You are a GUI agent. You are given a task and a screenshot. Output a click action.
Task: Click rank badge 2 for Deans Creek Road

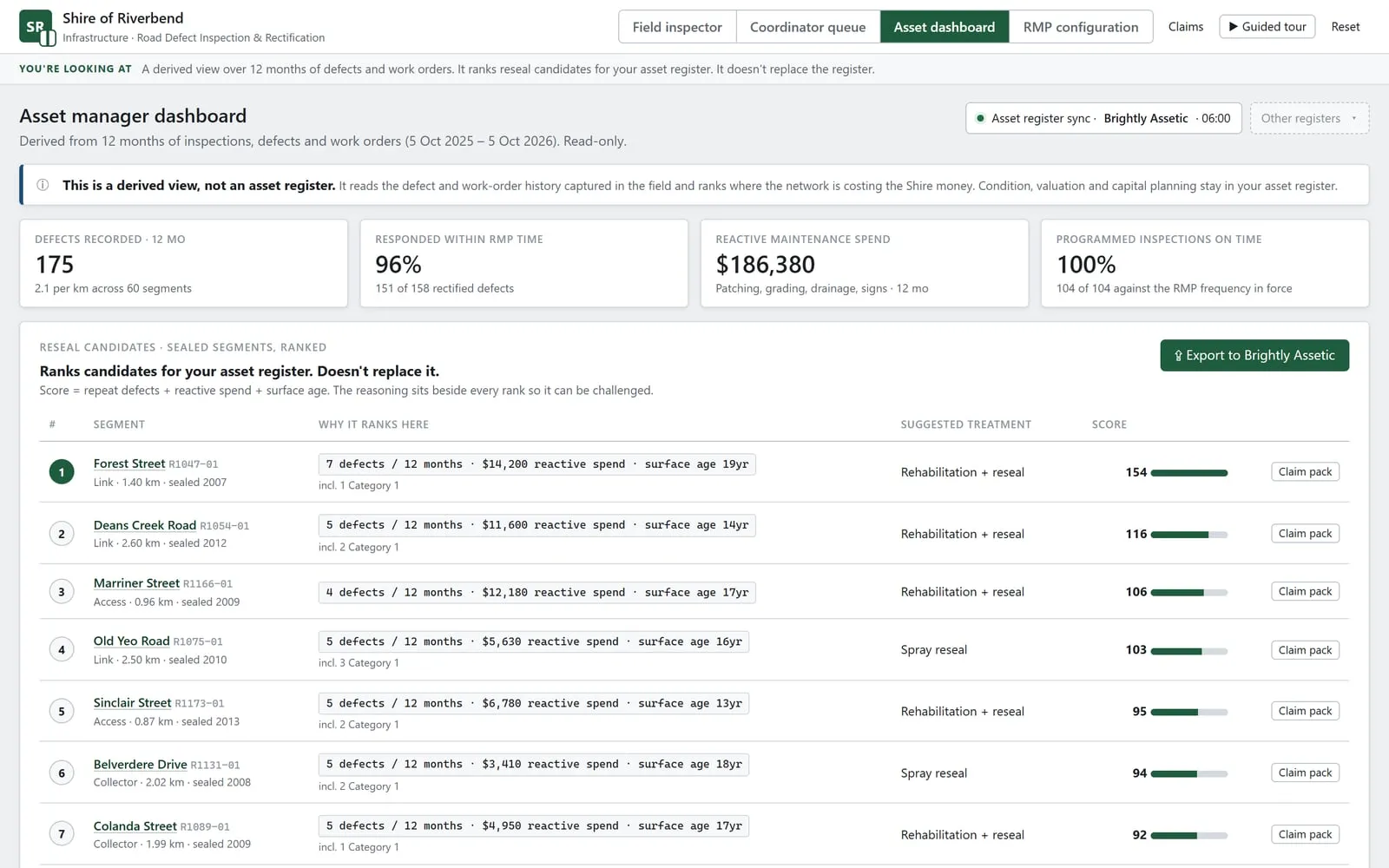tap(61, 534)
